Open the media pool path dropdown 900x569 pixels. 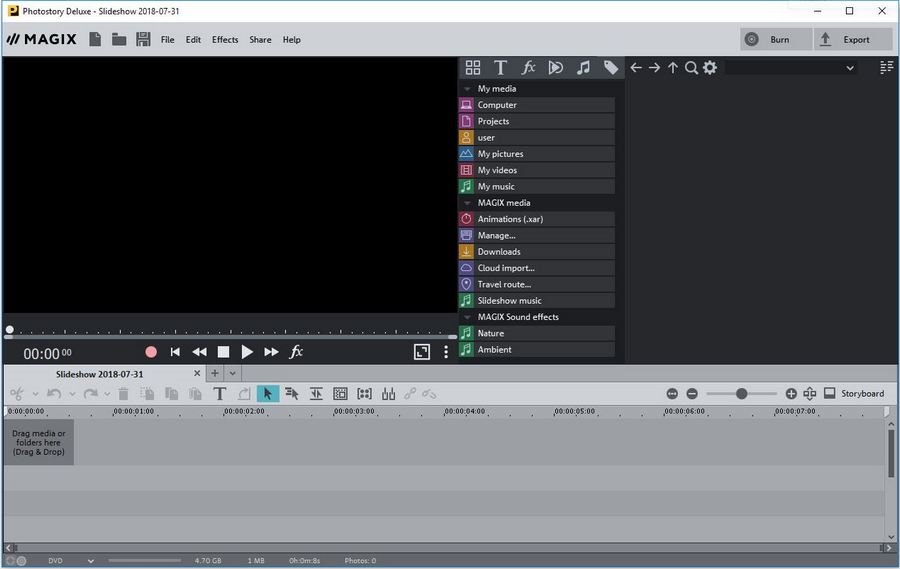(850, 68)
